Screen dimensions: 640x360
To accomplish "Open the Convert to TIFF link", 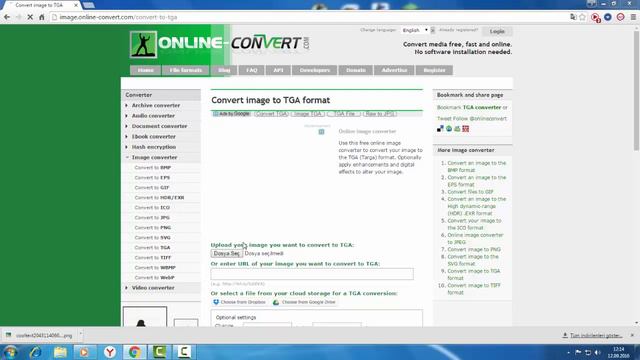I will tap(153, 258).
